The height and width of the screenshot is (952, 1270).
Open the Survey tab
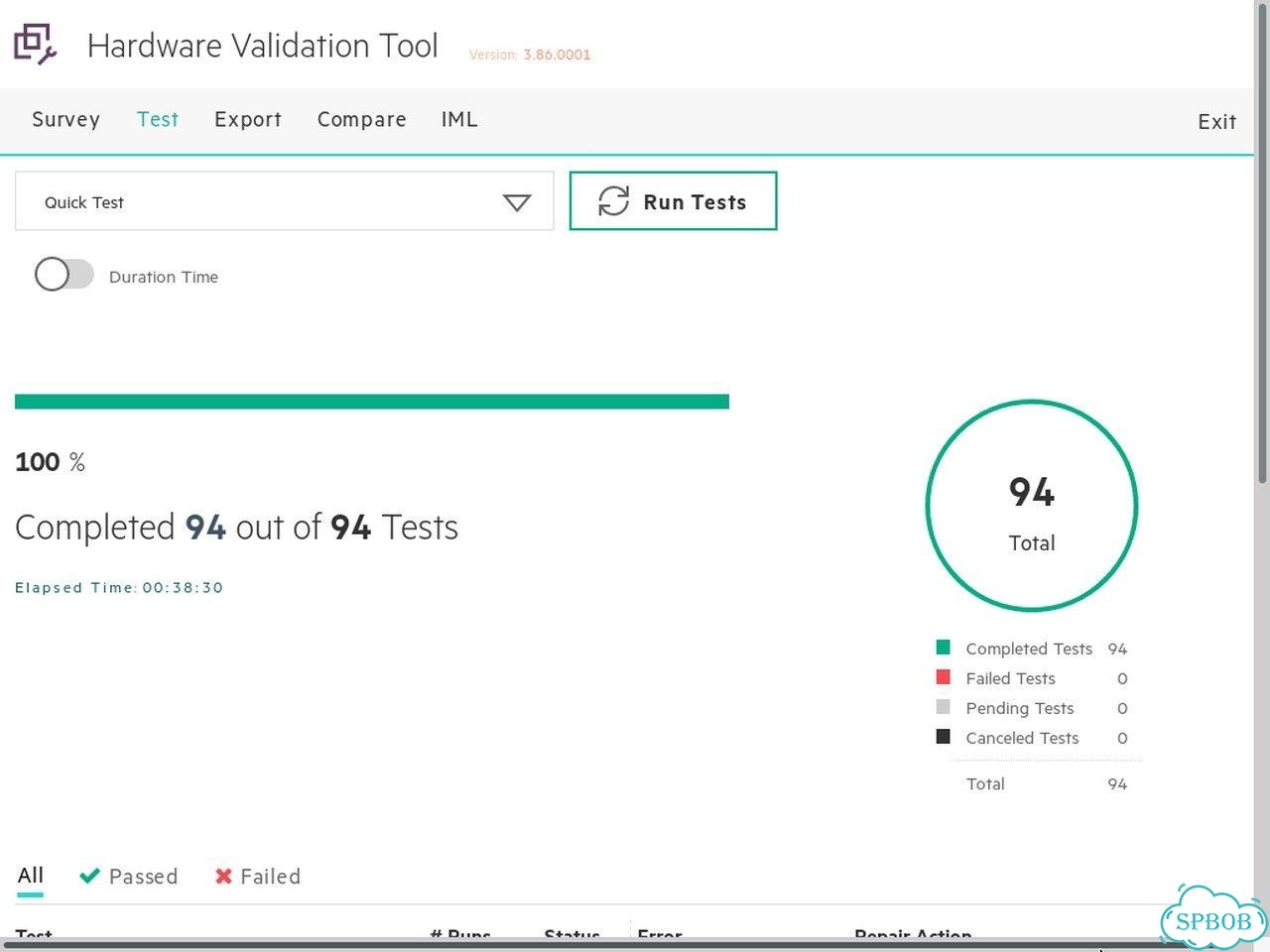65,120
